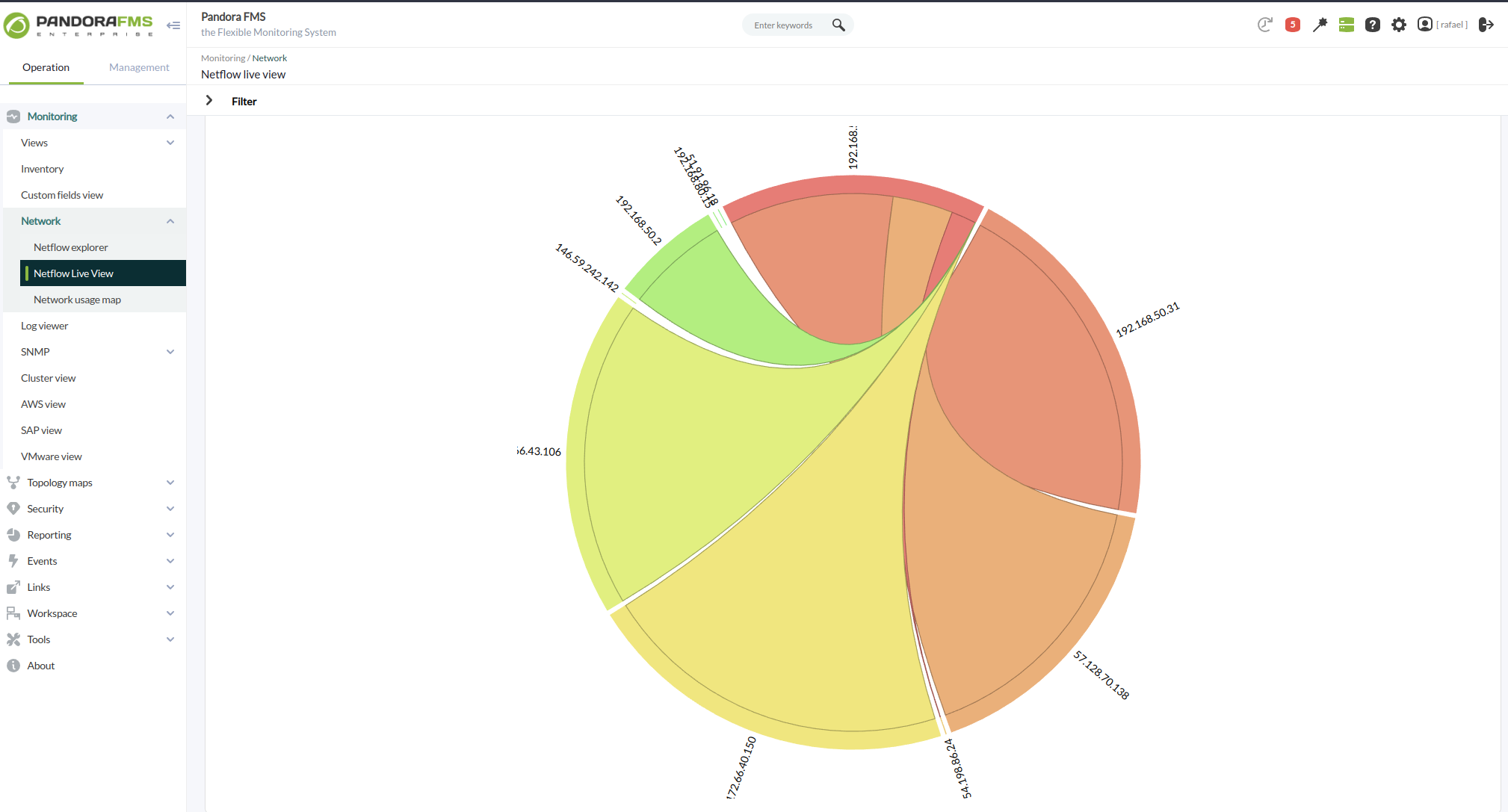Viewport: 1508px width, 812px height.
Task: Select the Operation tab
Action: (44, 67)
